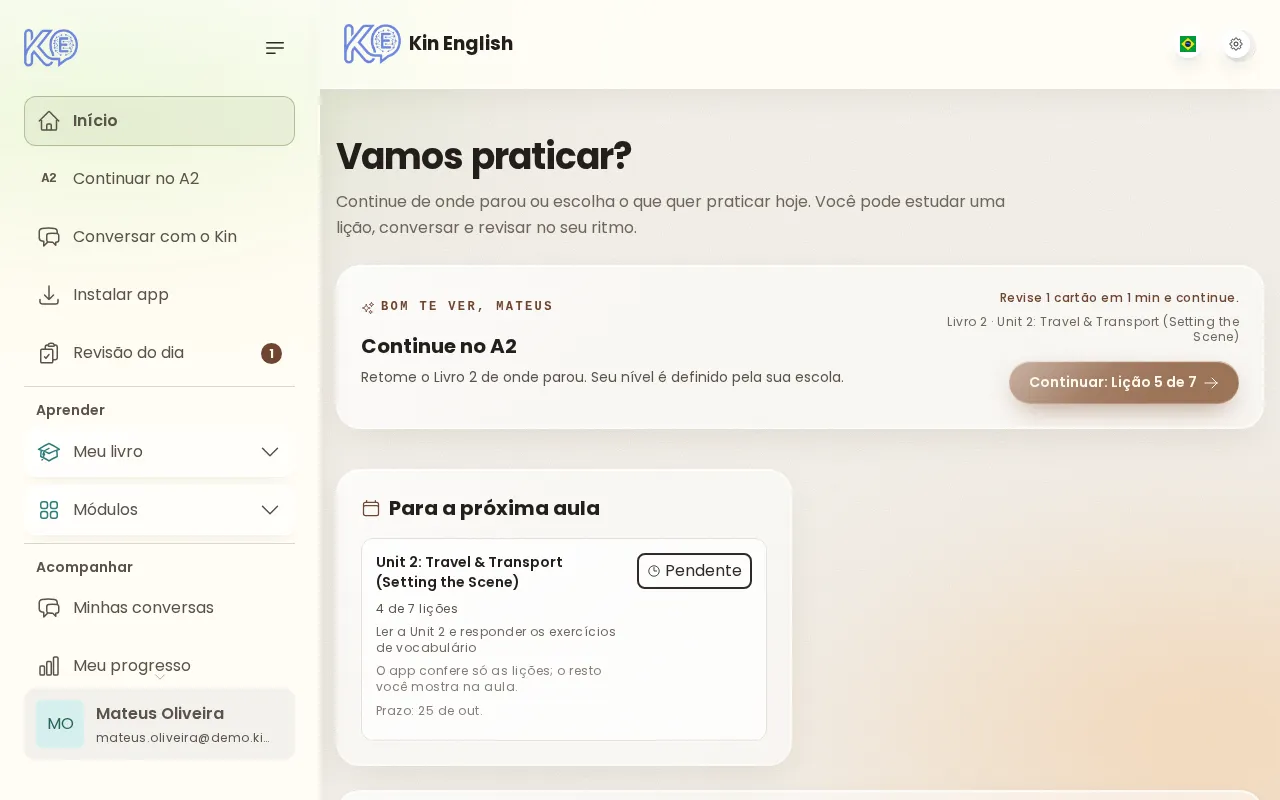
Task: Click the small down chevron above the profile
Action: 159,677
